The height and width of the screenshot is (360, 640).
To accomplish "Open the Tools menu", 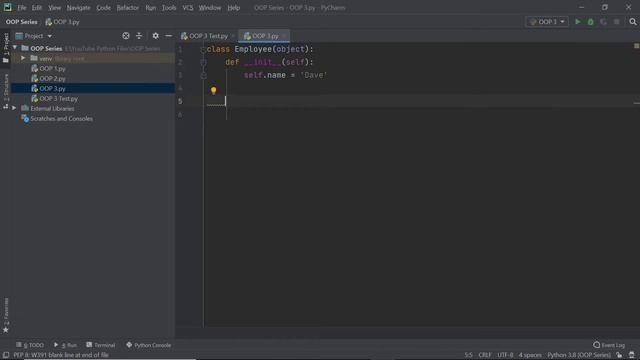I will (169, 8).
